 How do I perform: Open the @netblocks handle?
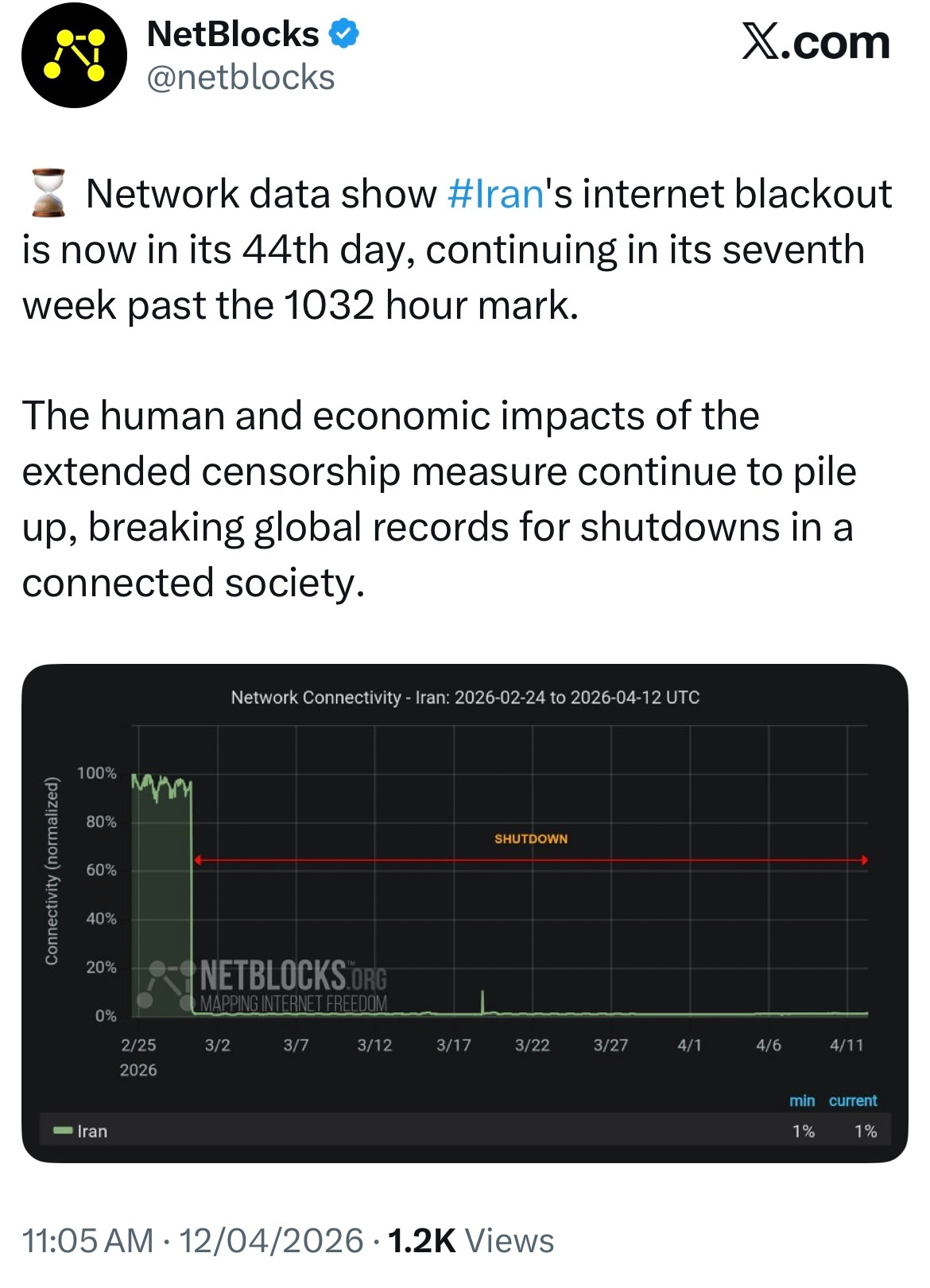pos(241,78)
